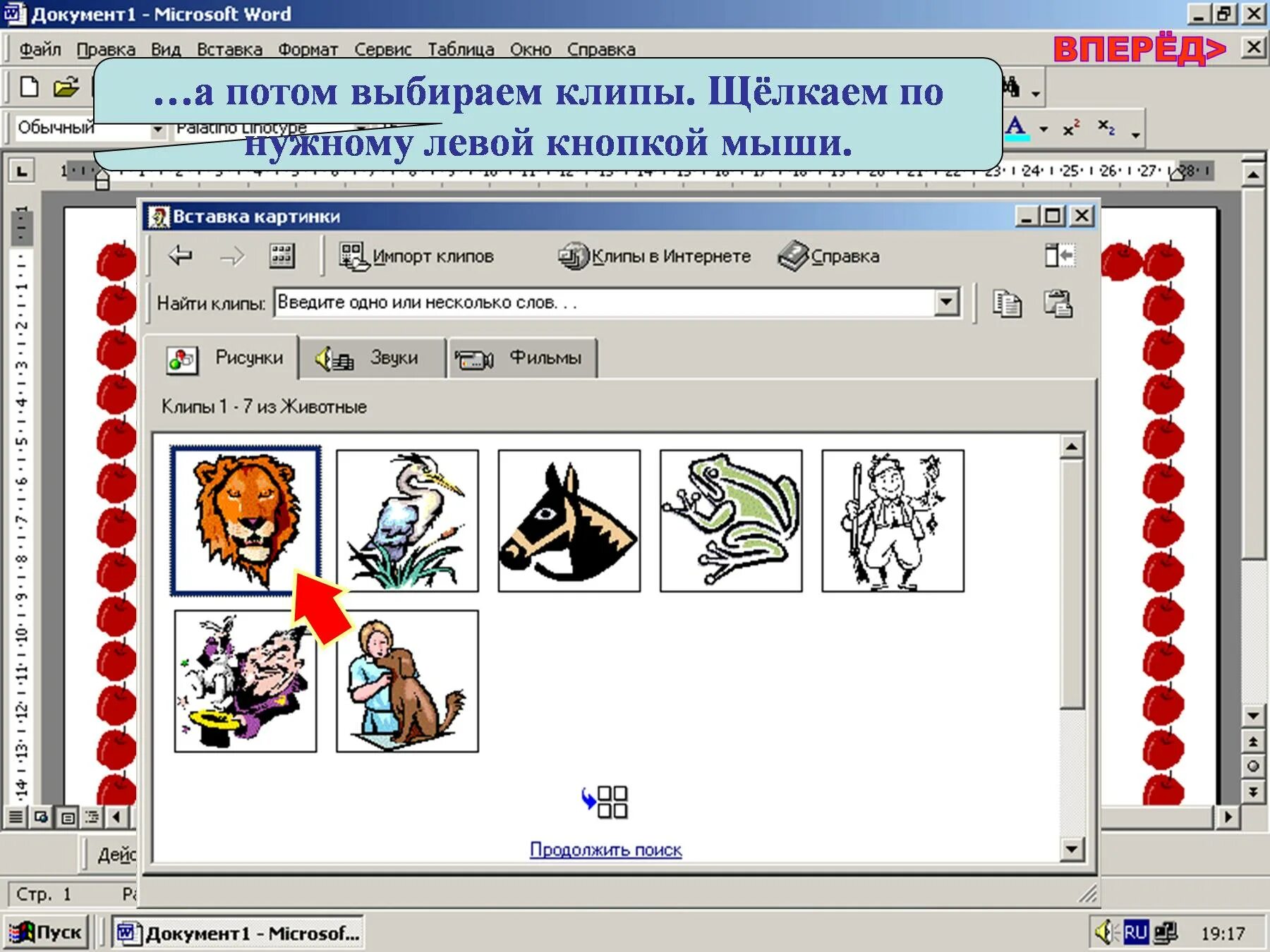The width and height of the screenshot is (1270, 952).
Task: Click the volume speaker tray icon
Action: [1104, 932]
